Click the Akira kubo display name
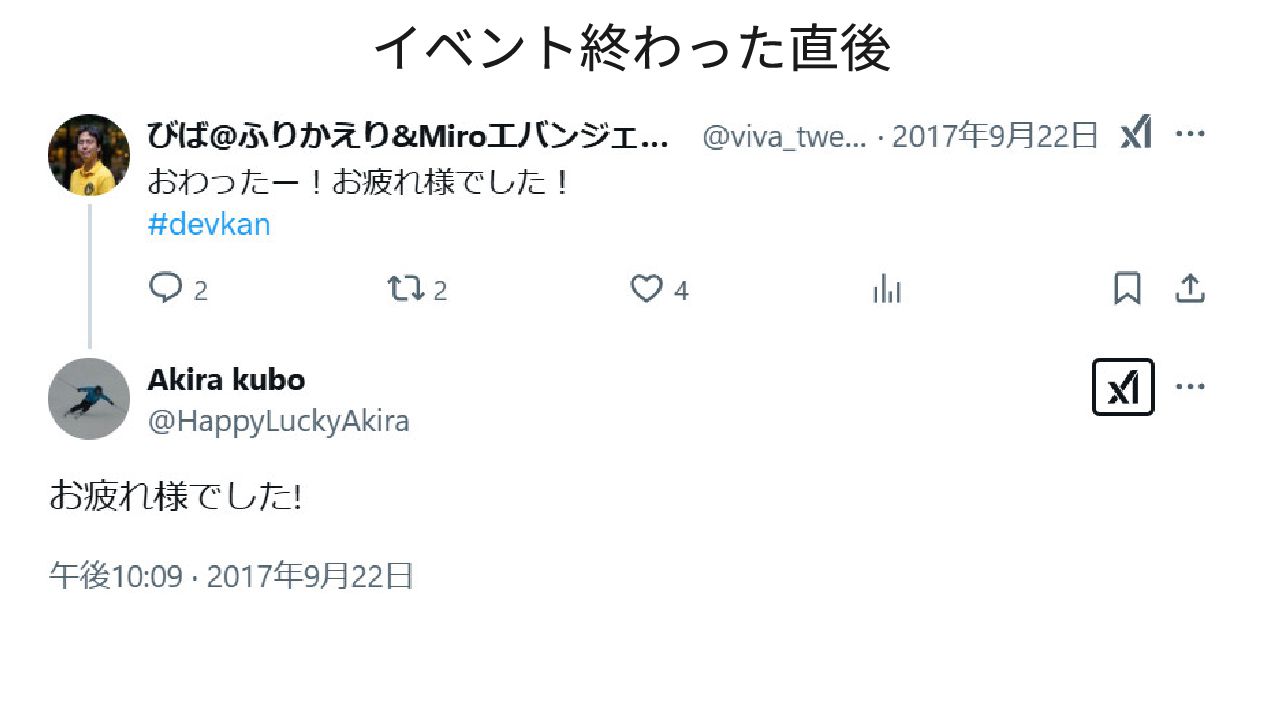This screenshot has width=1264, height=710. tap(226, 380)
